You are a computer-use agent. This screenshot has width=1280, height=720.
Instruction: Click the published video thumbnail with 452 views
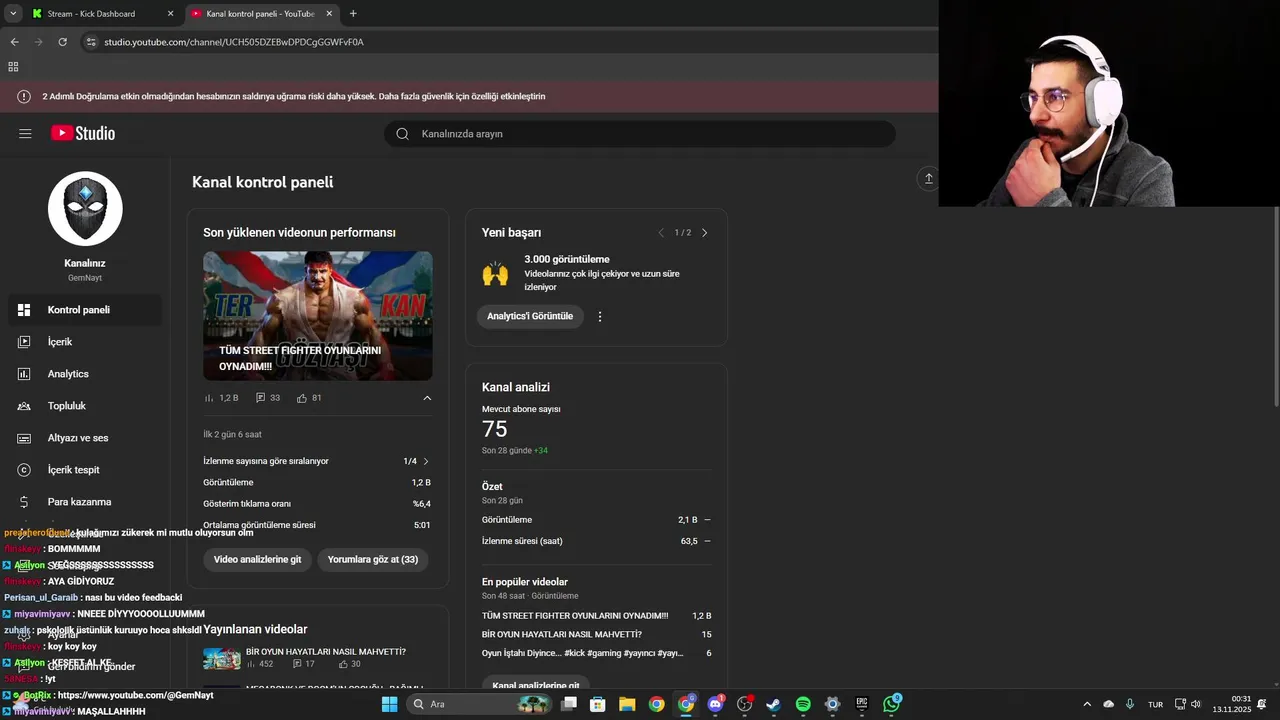[x=222, y=658]
